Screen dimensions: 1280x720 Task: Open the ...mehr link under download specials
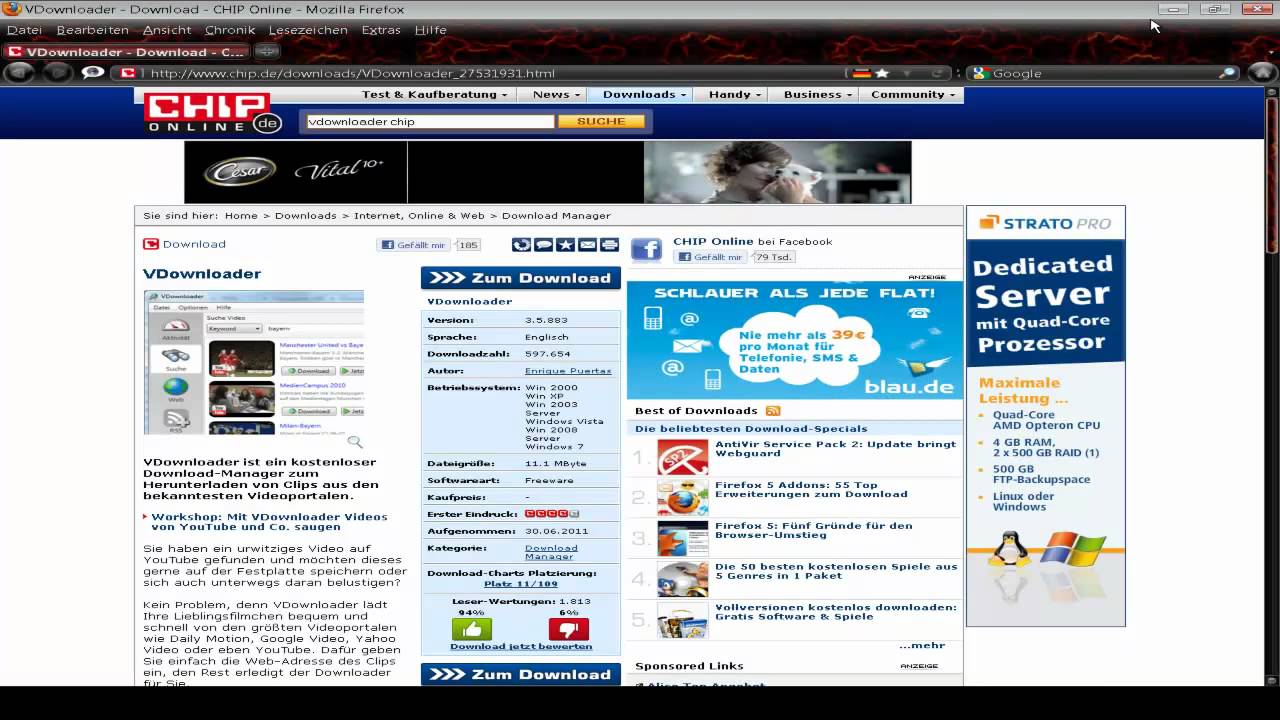(x=922, y=646)
